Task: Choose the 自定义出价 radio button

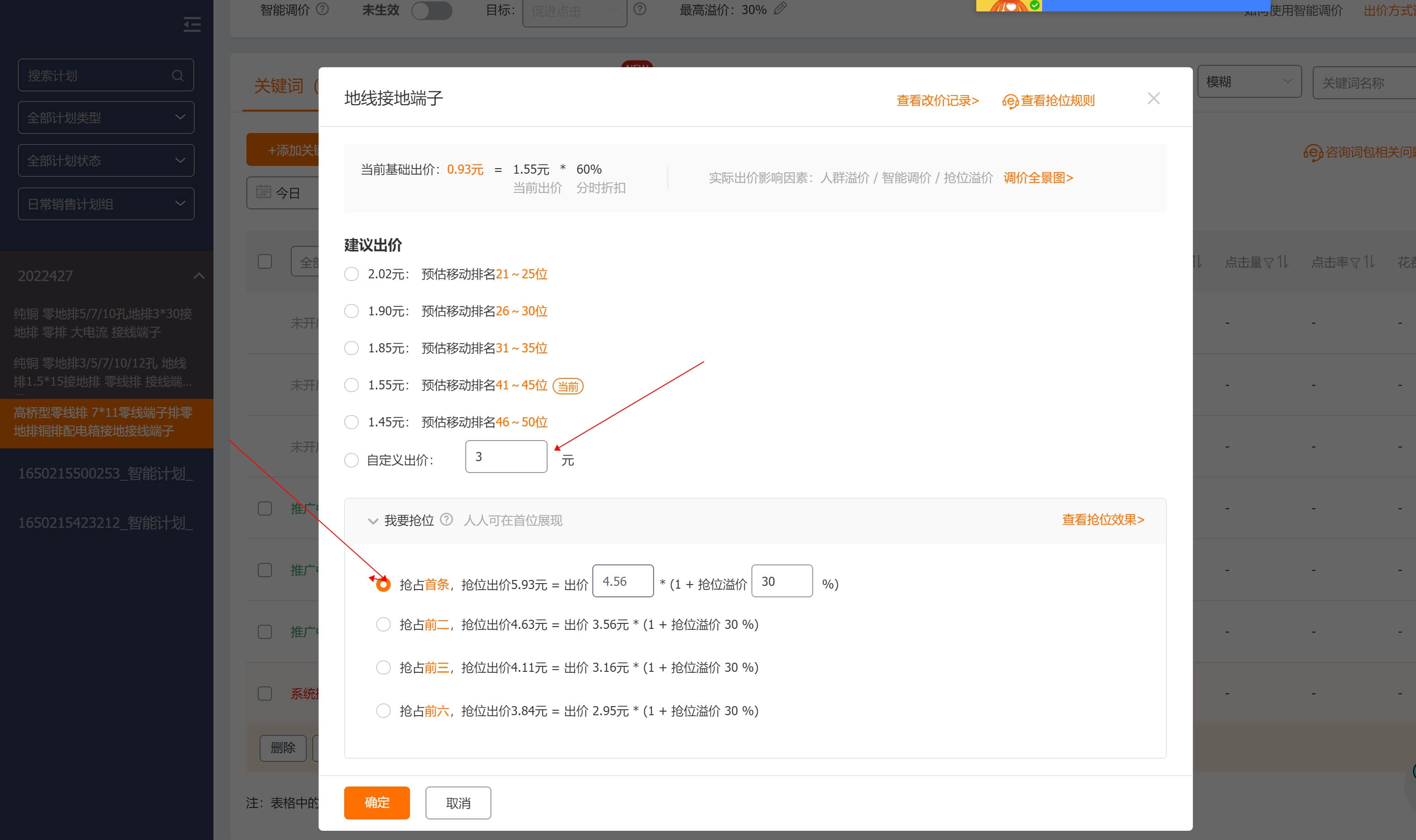Action: click(x=351, y=460)
